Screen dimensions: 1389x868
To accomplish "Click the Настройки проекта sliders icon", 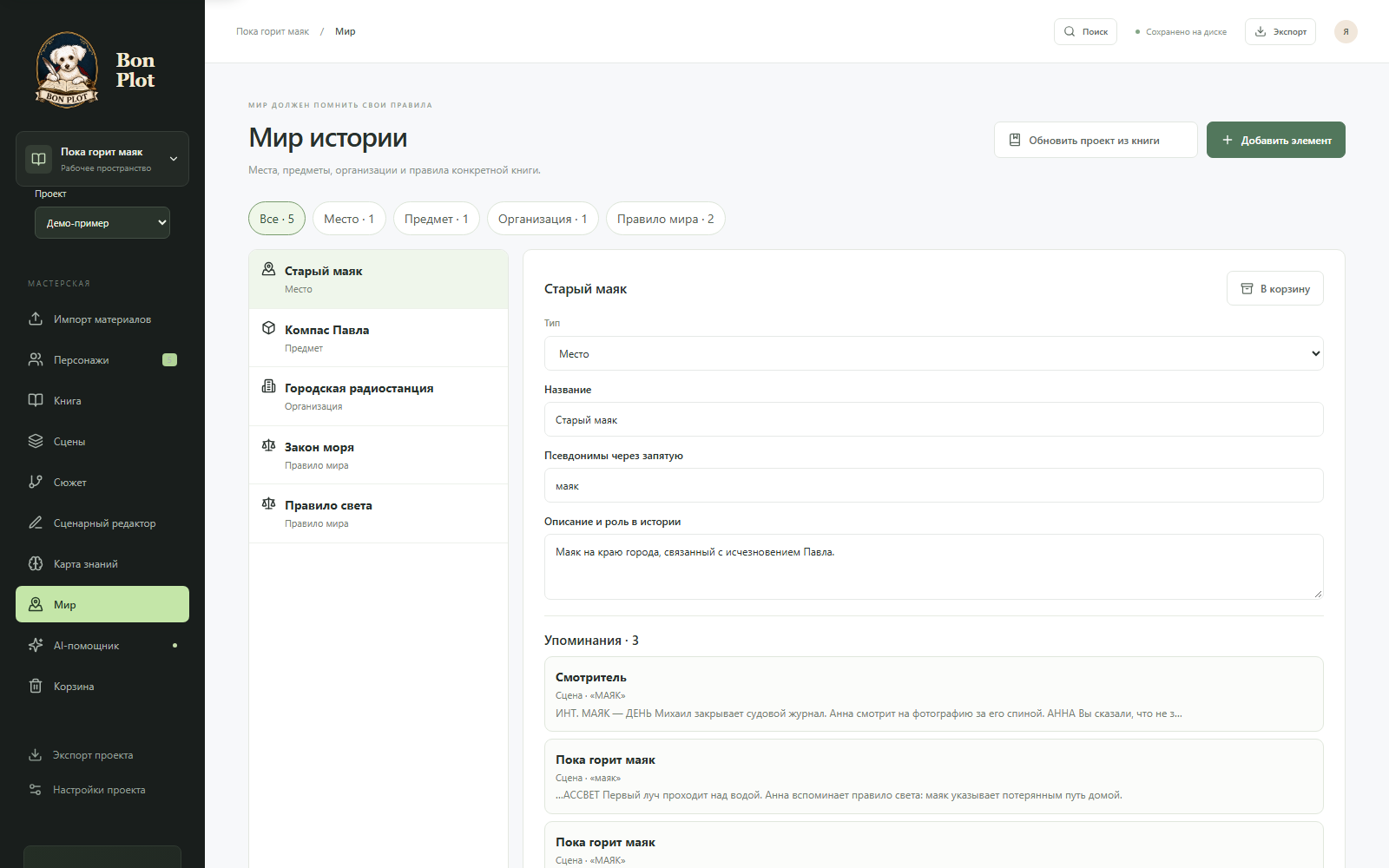I will 36,789.
